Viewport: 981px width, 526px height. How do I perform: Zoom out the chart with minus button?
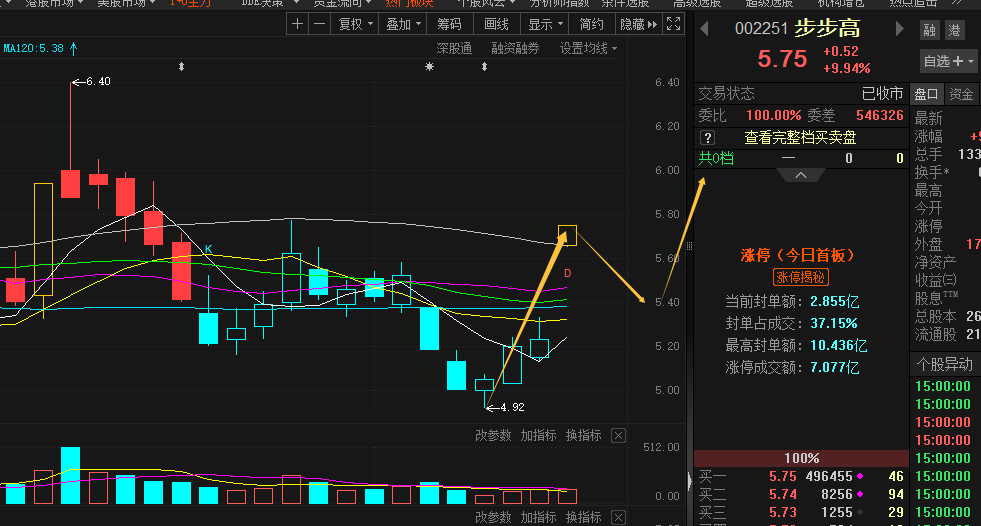point(319,24)
